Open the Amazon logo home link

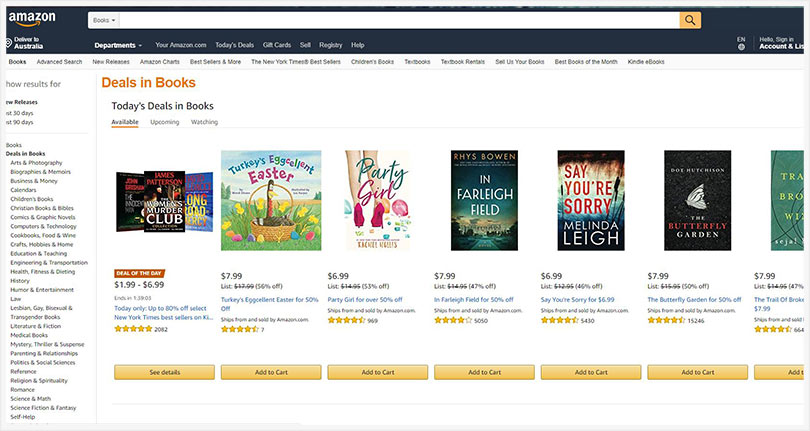32,19
